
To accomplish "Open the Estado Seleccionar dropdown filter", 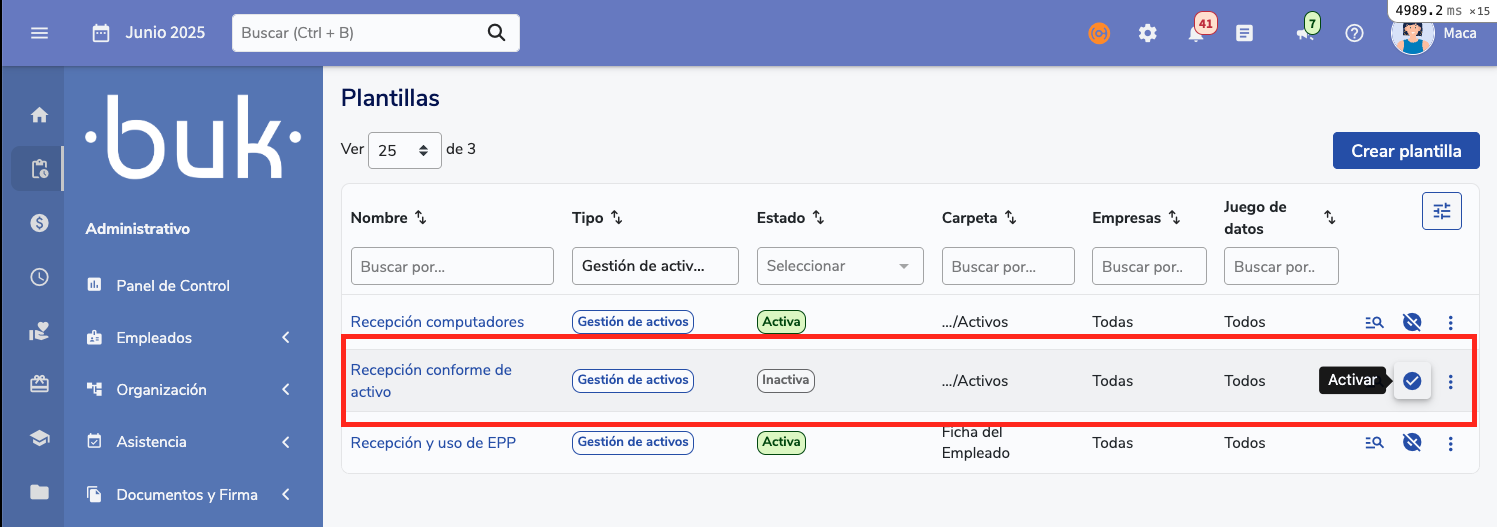I will (839, 266).
